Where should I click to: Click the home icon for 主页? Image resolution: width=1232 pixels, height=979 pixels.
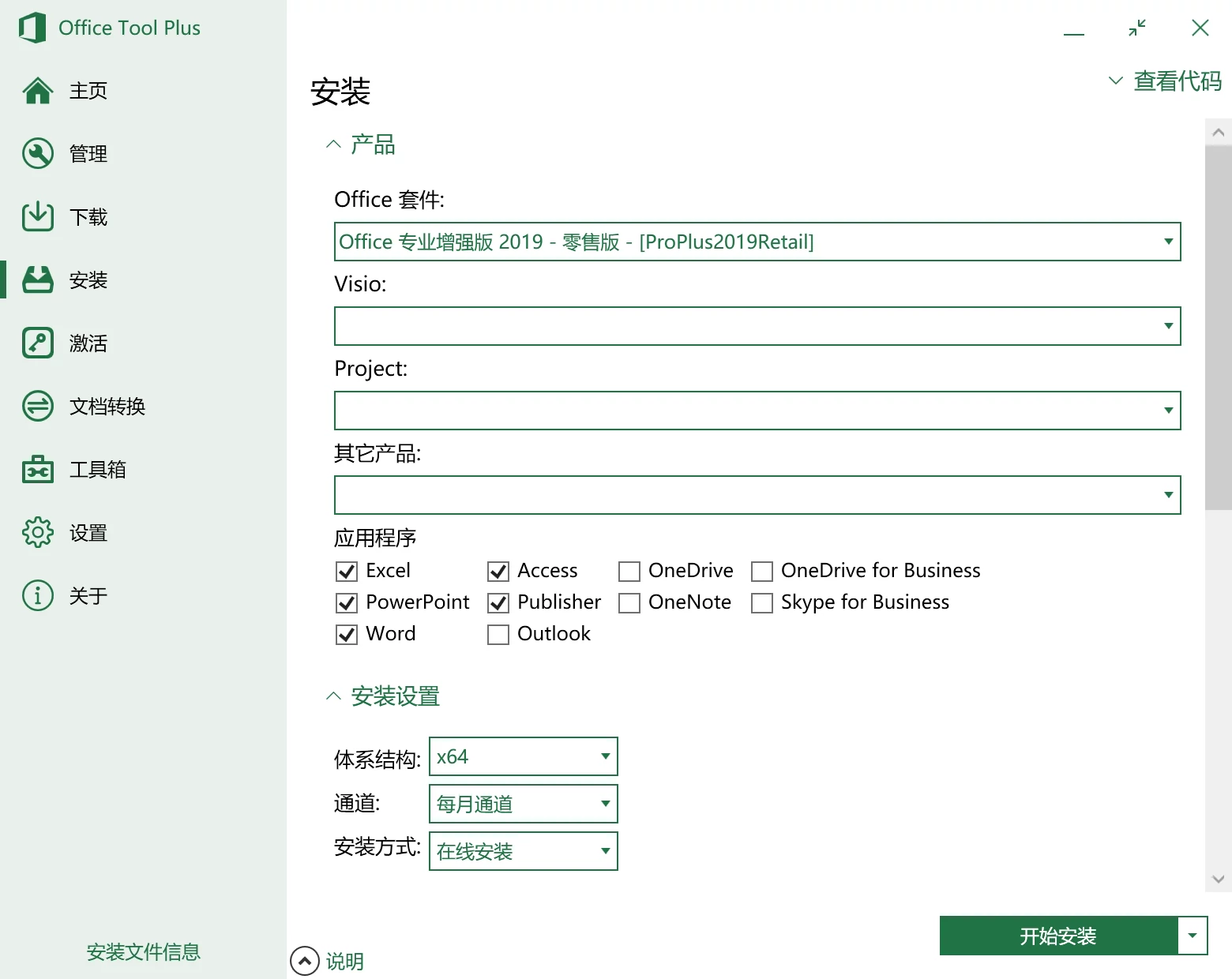[x=38, y=91]
